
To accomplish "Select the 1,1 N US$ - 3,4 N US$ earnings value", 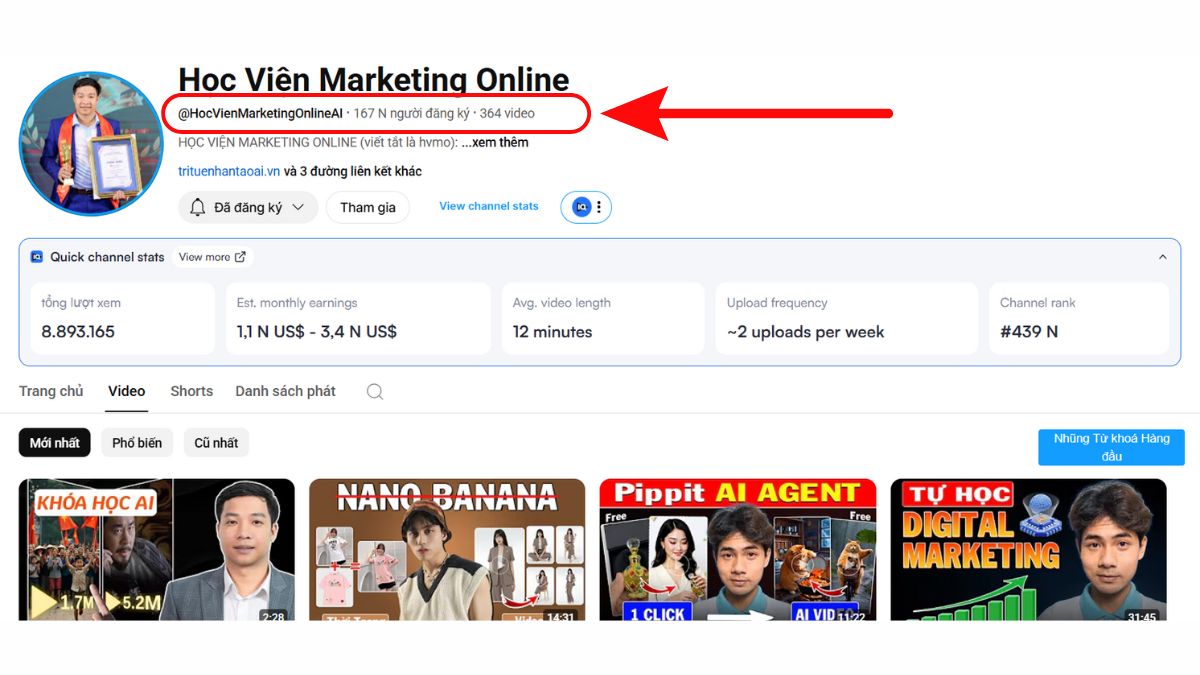I will [x=317, y=332].
